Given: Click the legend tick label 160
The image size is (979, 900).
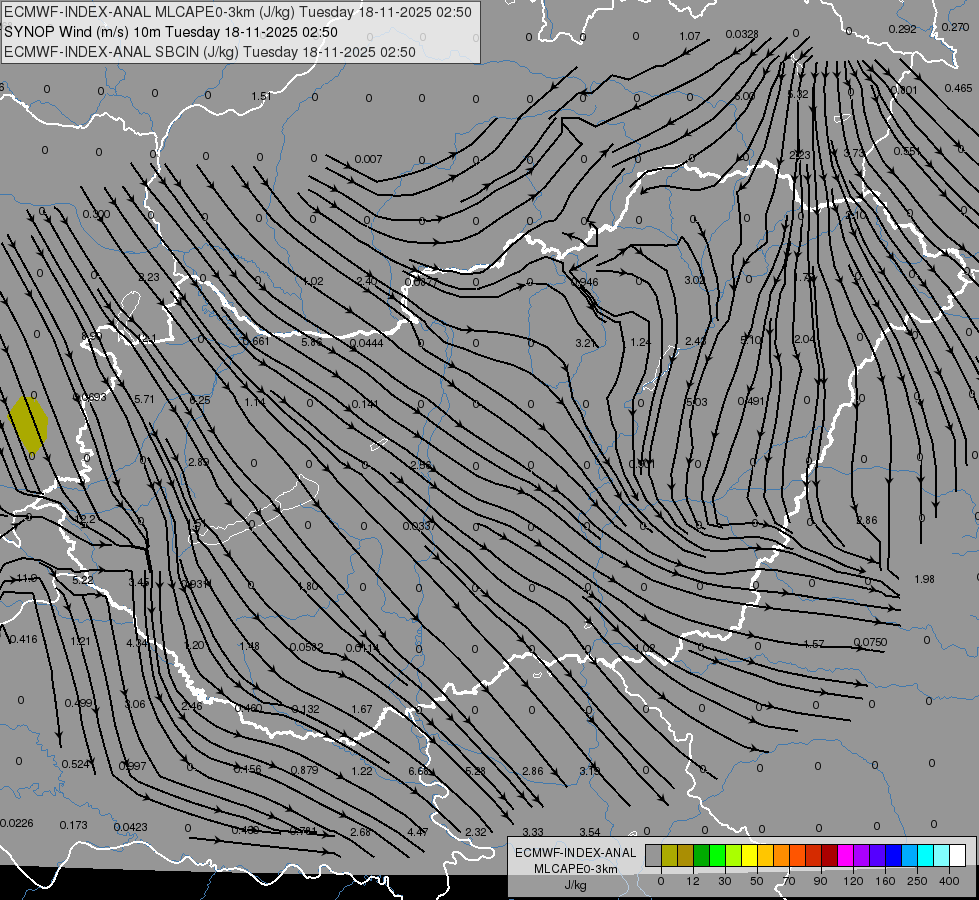Looking at the screenshot, I should coord(885,881).
